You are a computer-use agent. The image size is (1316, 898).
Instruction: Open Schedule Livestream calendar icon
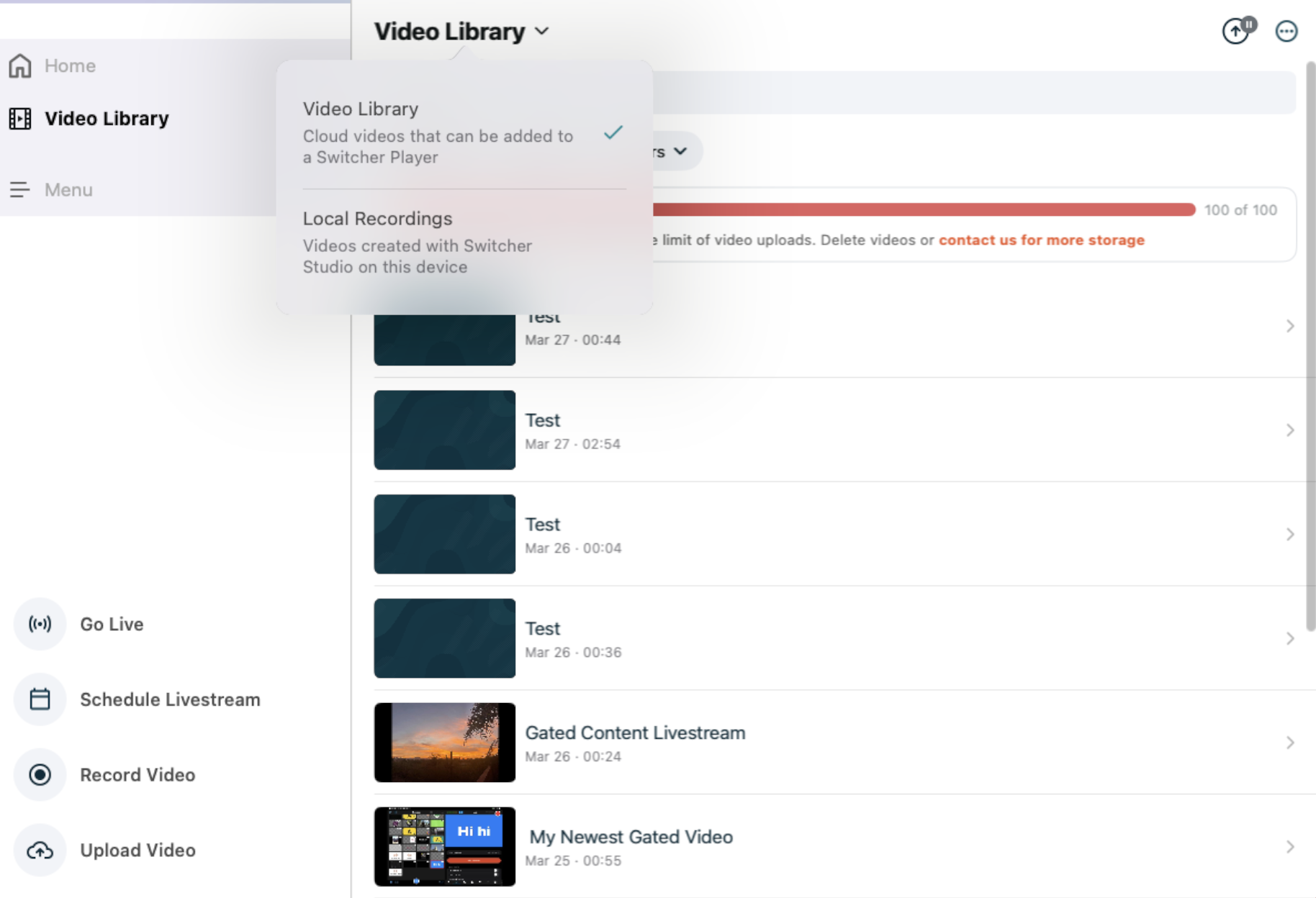click(x=40, y=699)
